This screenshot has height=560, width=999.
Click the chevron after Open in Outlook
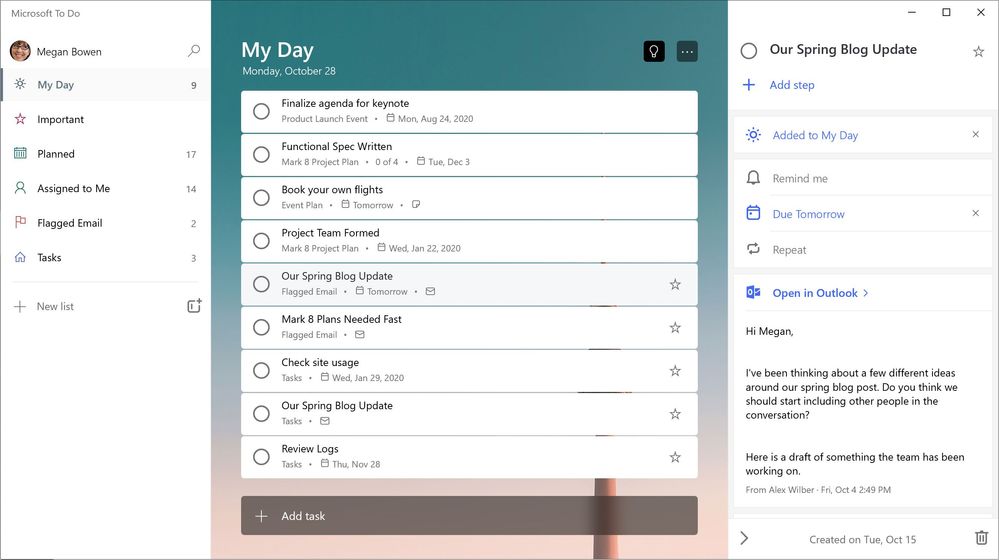coord(865,293)
